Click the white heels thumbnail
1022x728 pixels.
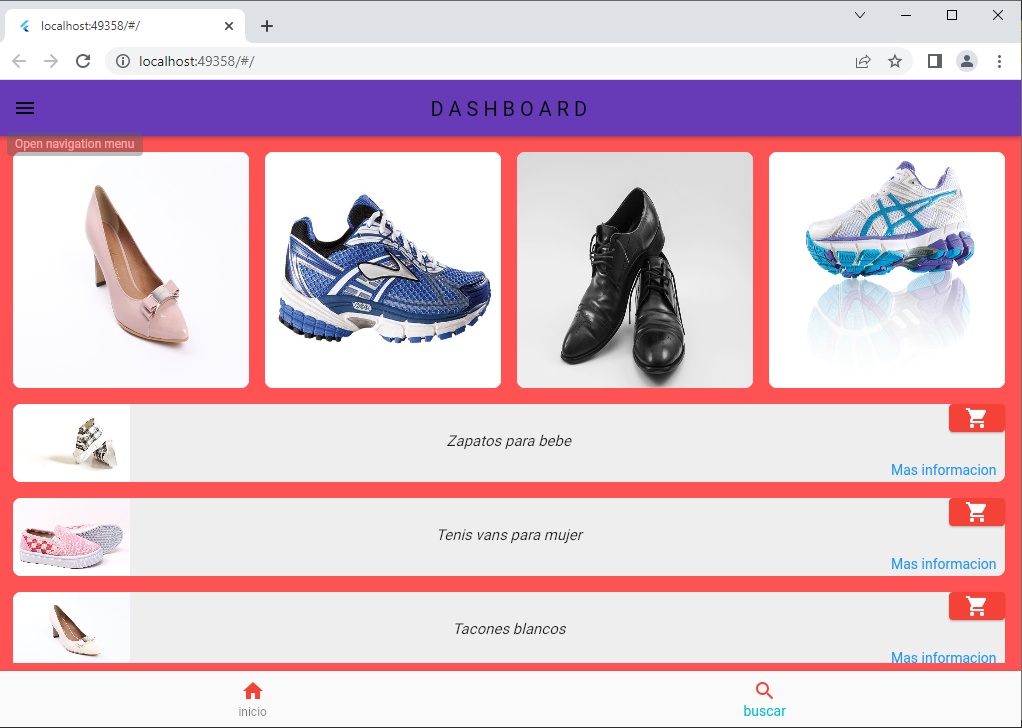tap(72, 628)
